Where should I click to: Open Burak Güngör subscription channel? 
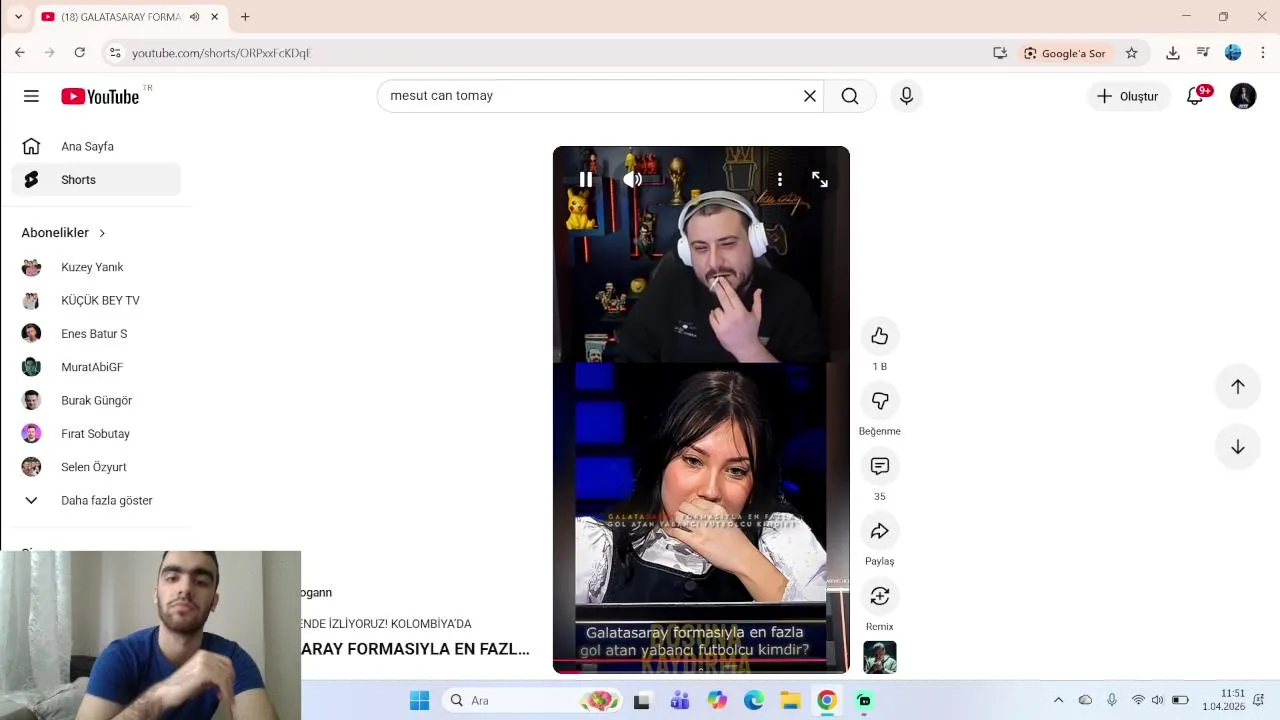tap(96, 400)
